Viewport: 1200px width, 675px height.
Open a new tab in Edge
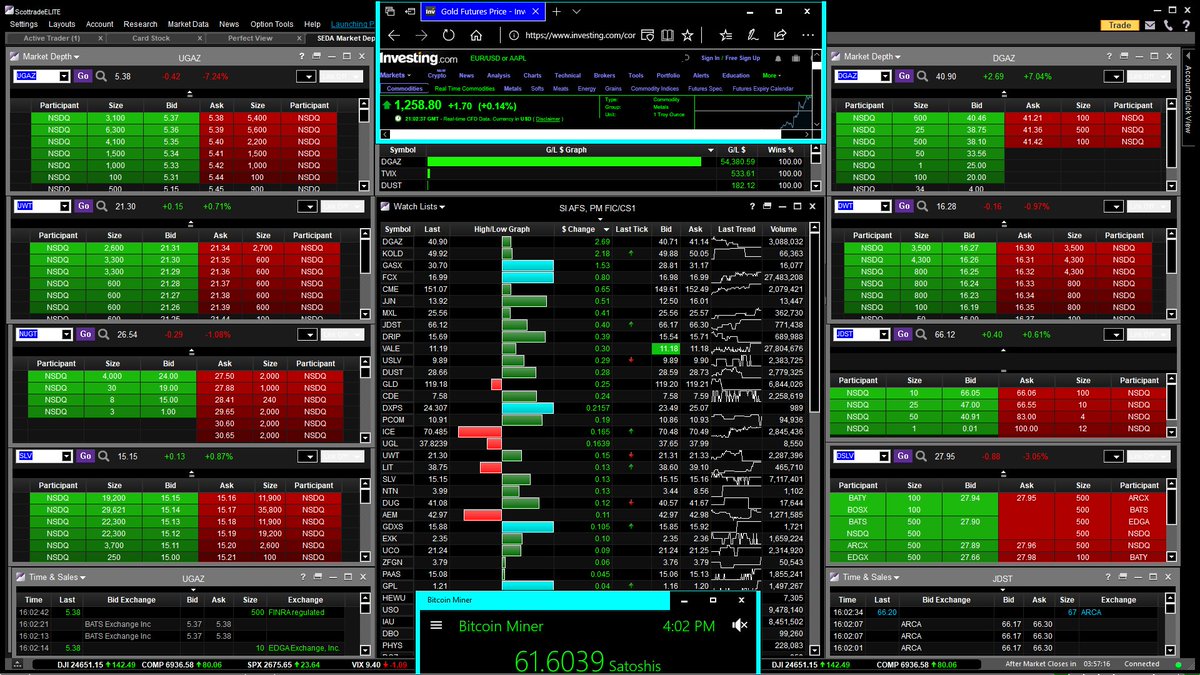point(556,12)
